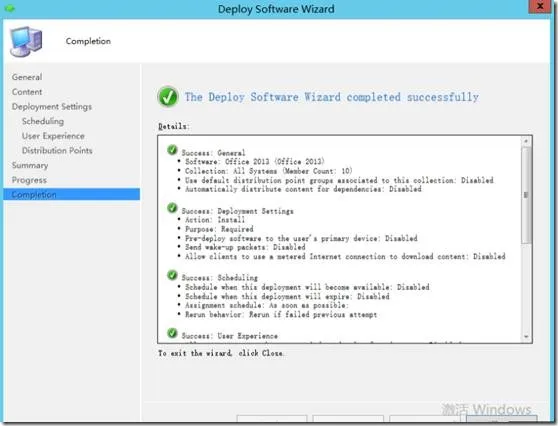Select the Content step in sidebar

27,92
